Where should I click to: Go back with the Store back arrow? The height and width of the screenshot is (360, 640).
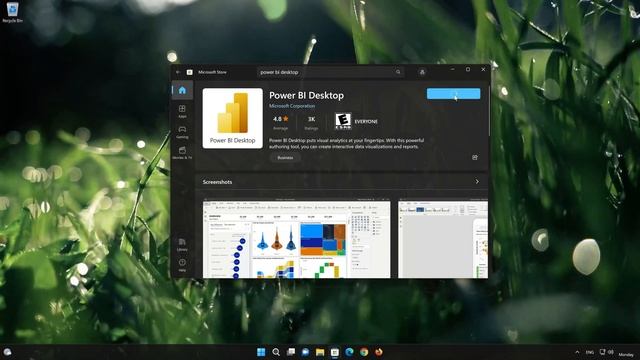(x=178, y=72)
